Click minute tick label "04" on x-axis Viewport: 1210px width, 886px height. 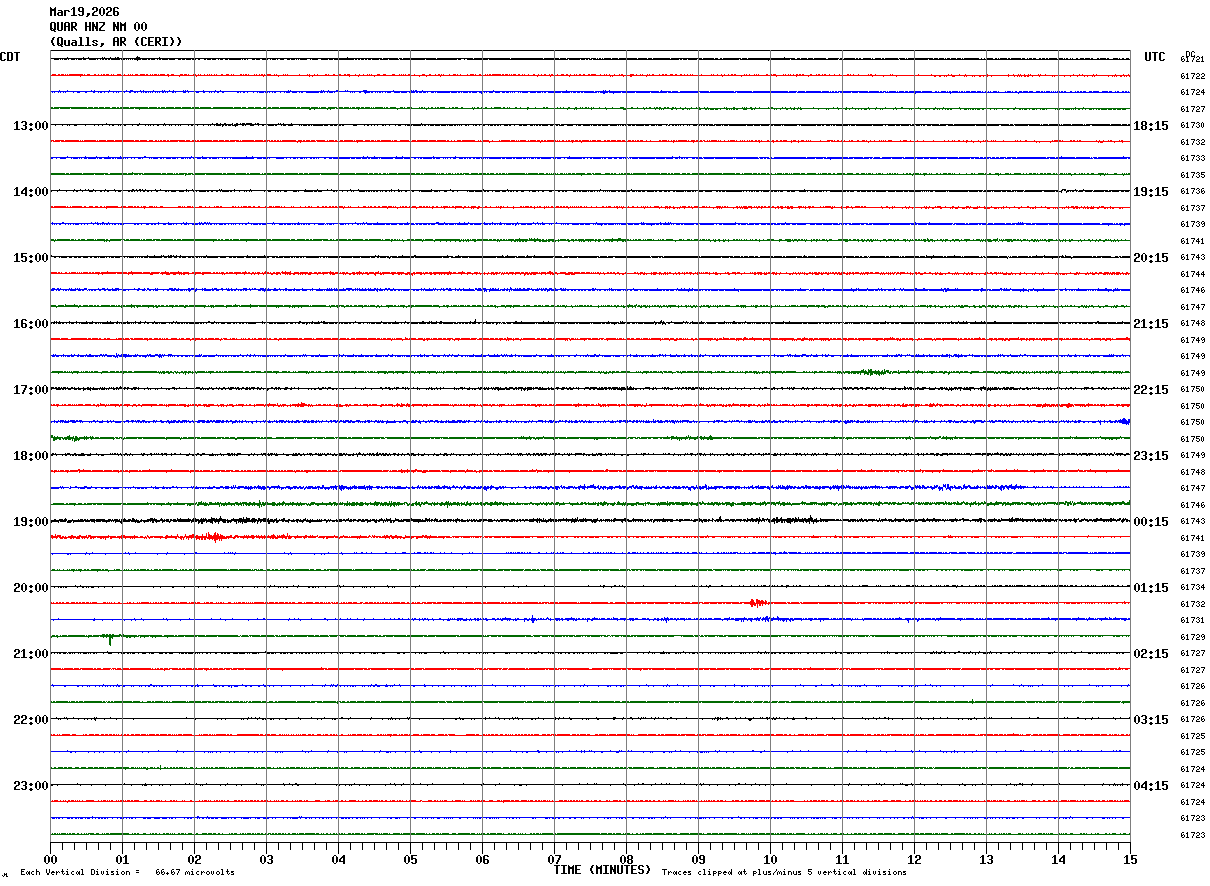point(338,860)
